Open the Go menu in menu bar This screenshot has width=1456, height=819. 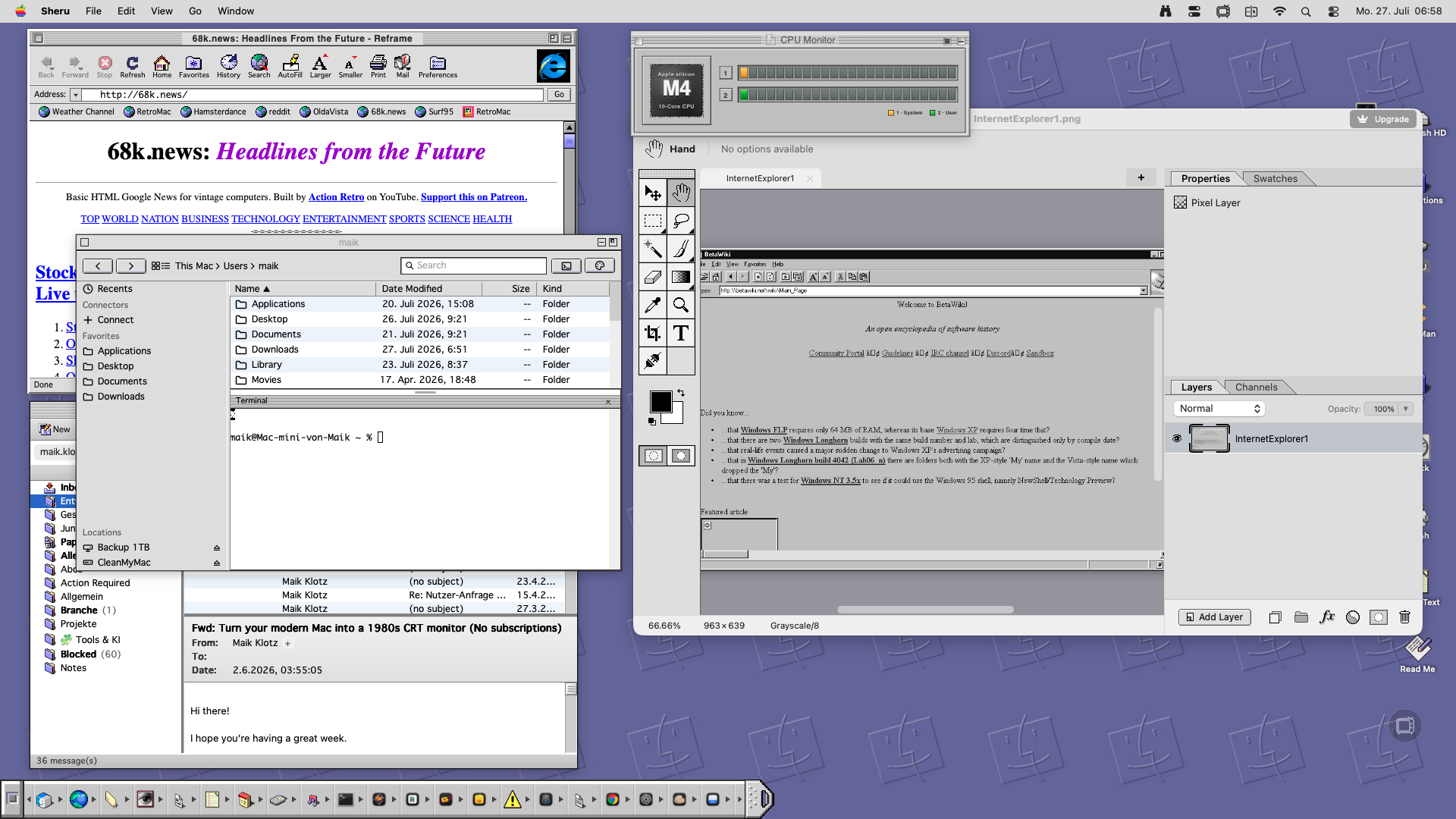point(195,11)
